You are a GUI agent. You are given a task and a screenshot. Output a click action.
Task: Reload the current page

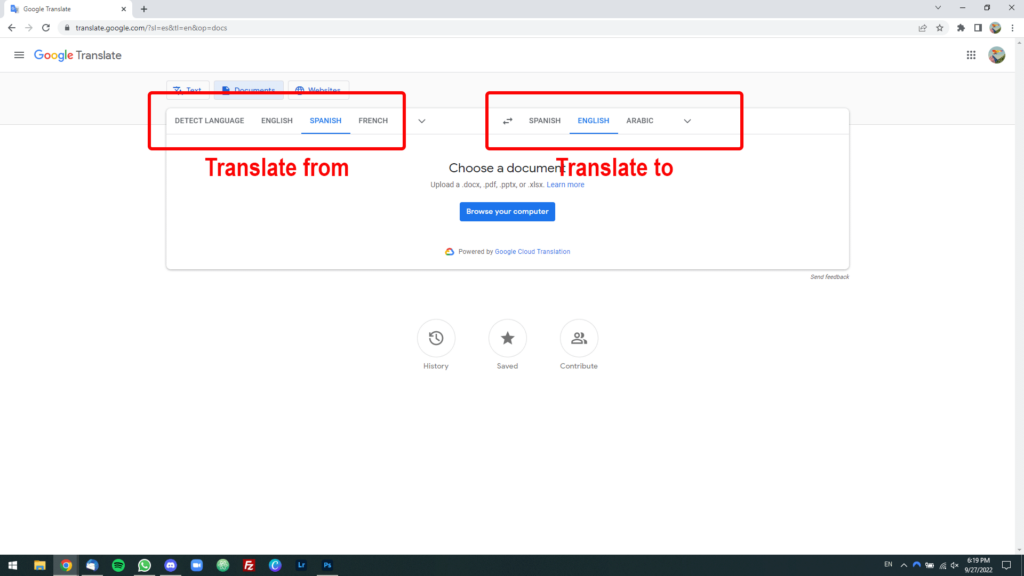click(46, 28)
